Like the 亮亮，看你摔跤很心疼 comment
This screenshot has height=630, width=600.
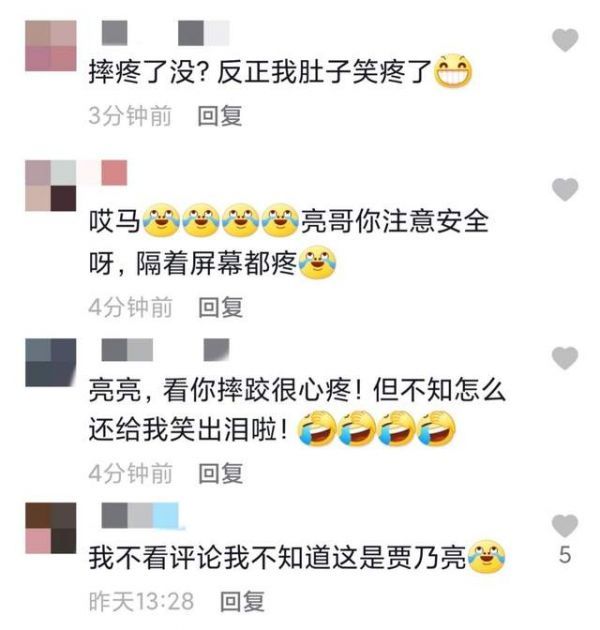pyautogui.click(x=565, y=358)
